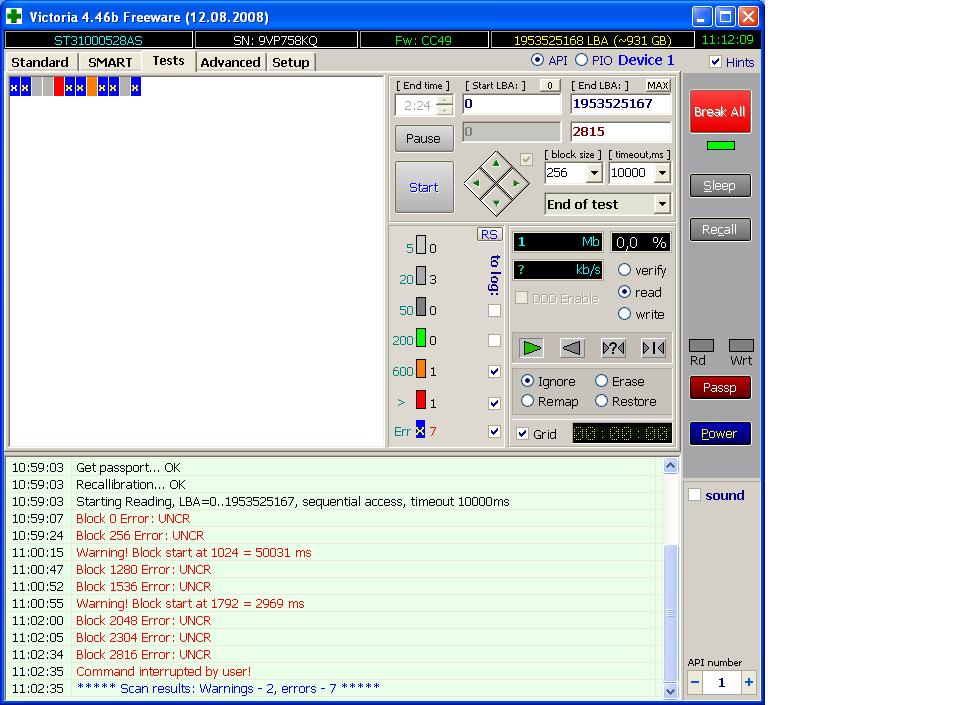This screenshot has height=705, width=960.
Task: Select the Restore radio option
Action: 601,401
